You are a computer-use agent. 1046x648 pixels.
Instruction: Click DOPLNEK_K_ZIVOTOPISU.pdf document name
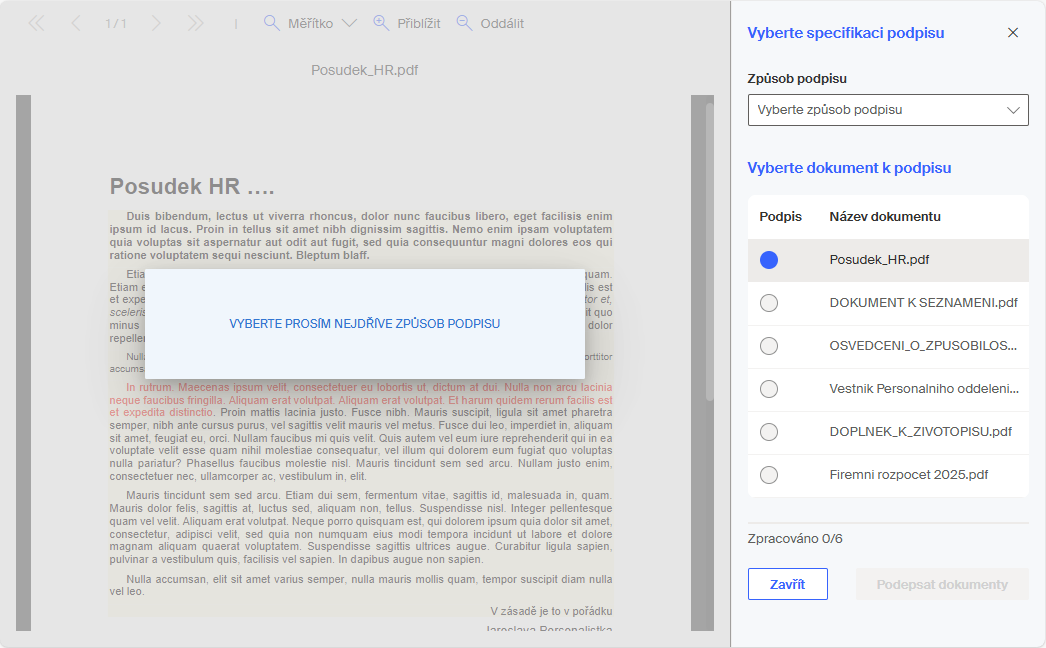(921, 432)
